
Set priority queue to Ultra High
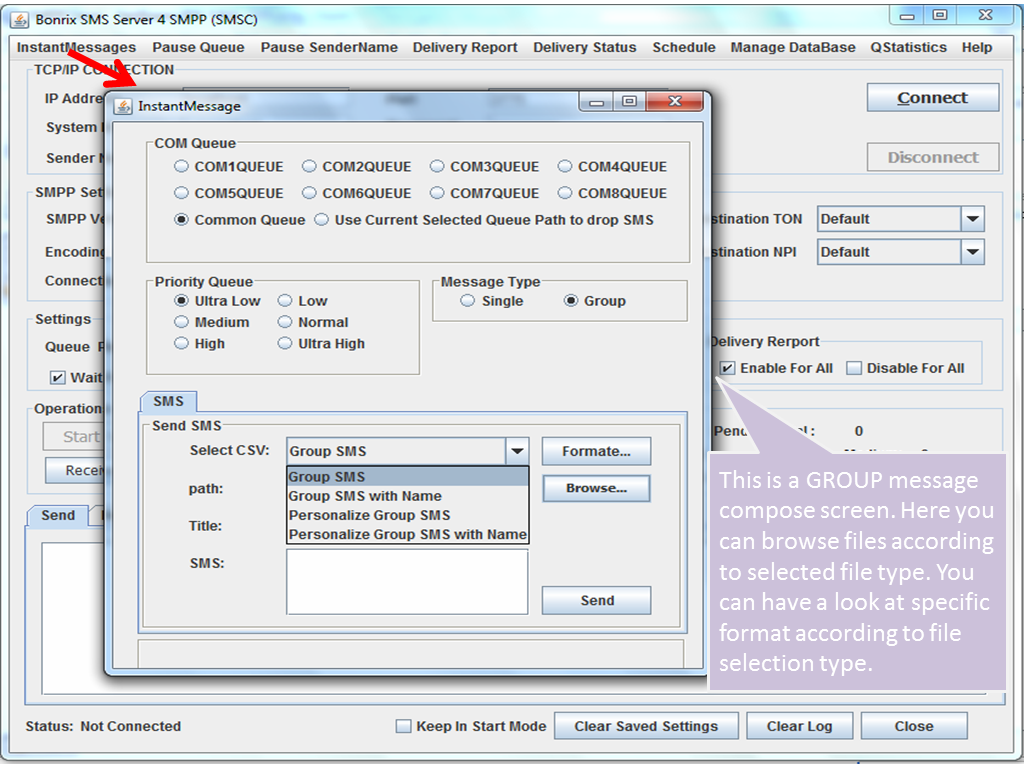click(x=285, y=344)
